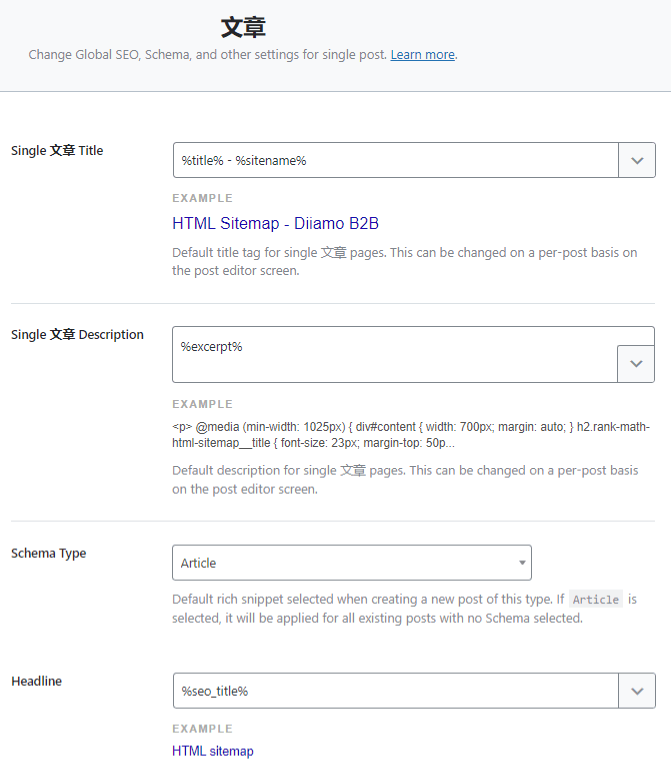
Task: Click the 文章 page heading
Action: tap(243, 26)
